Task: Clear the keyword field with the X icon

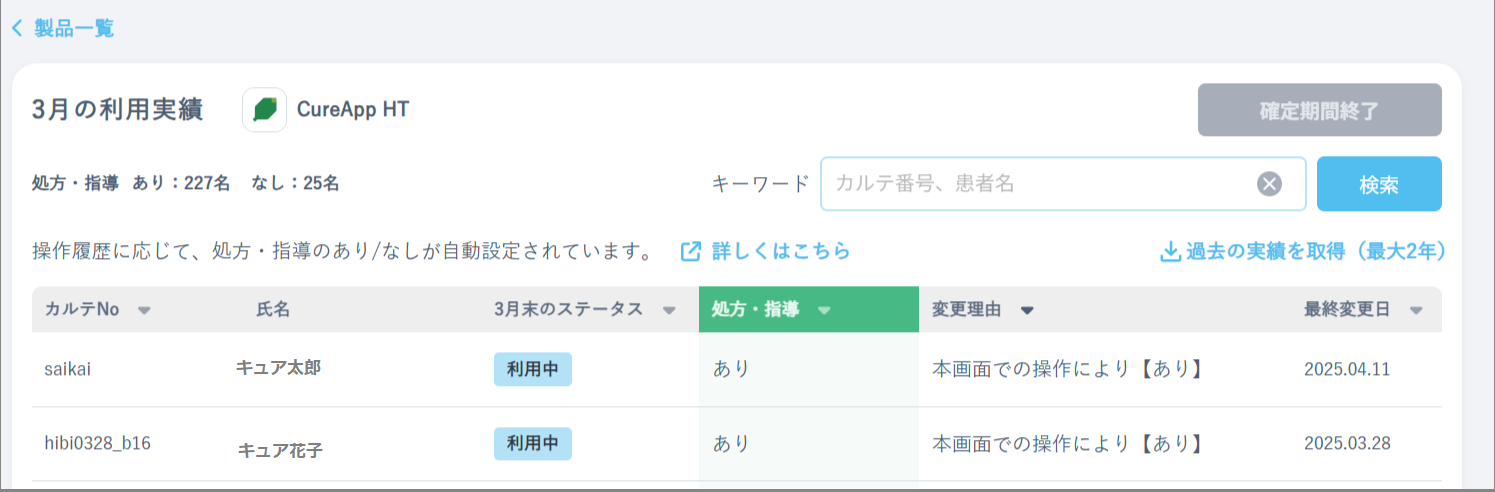Action: [1269, 184]
